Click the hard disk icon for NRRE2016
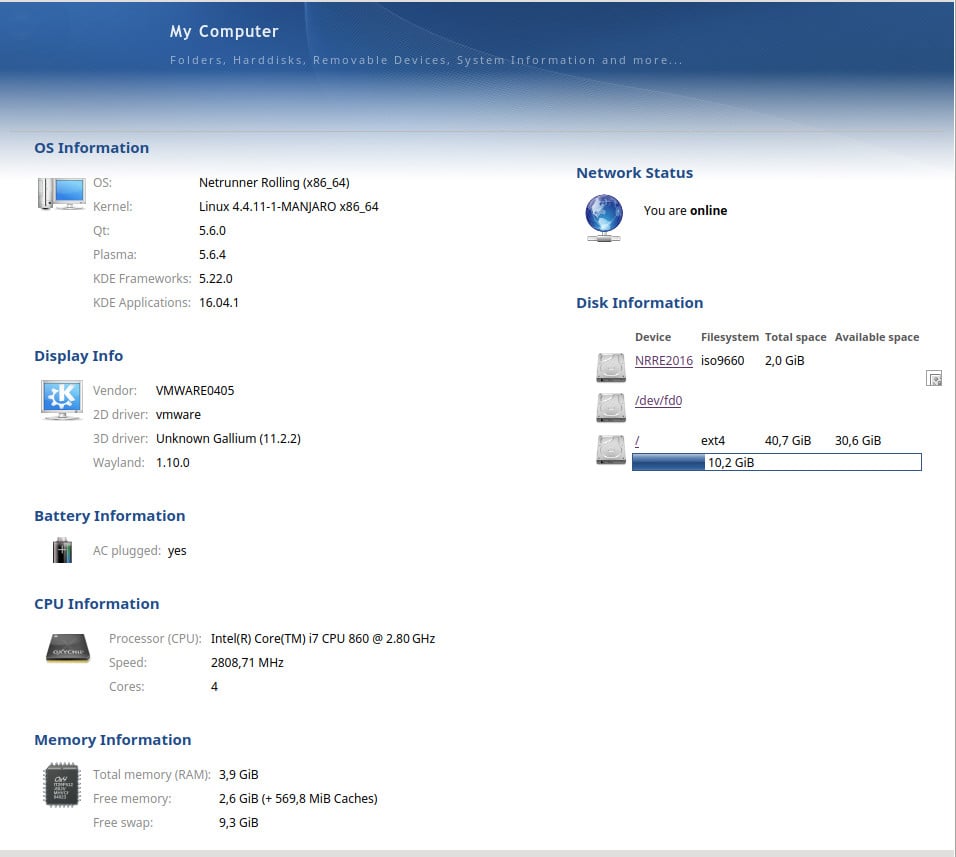956x857 pixels. 611,367
